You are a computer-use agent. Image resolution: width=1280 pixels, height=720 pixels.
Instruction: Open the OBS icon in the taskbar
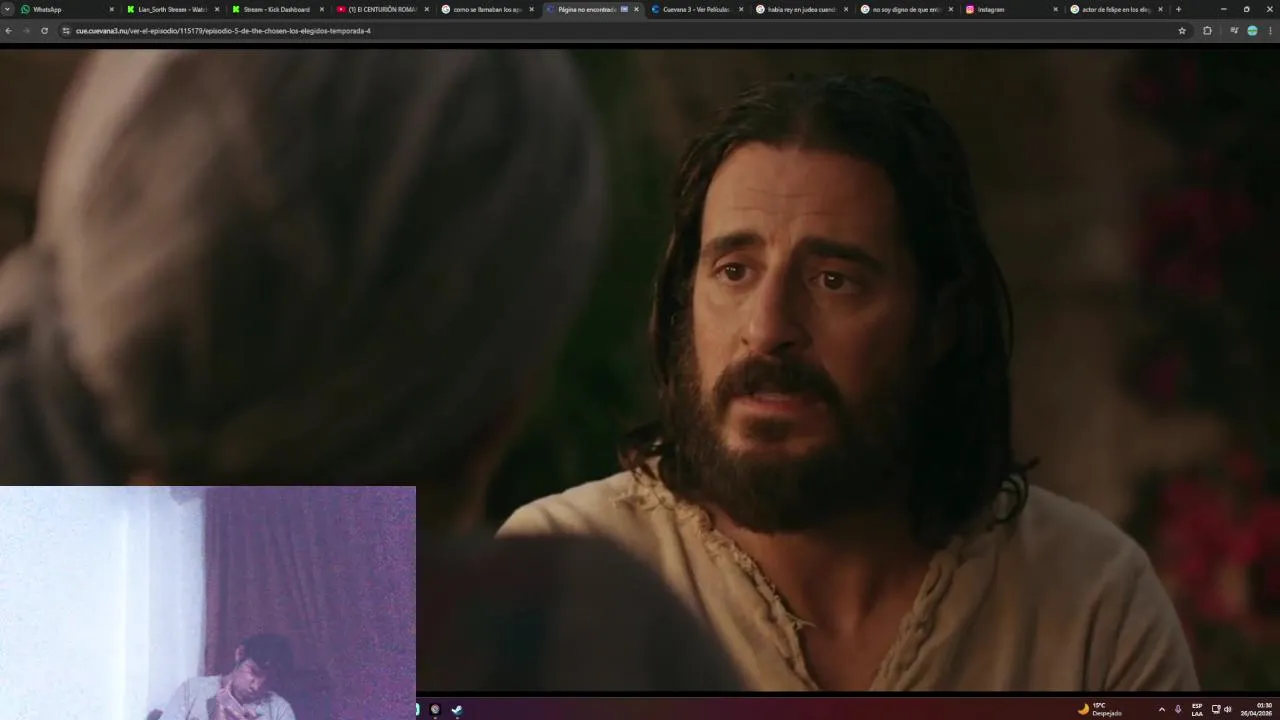click(435, 709)
